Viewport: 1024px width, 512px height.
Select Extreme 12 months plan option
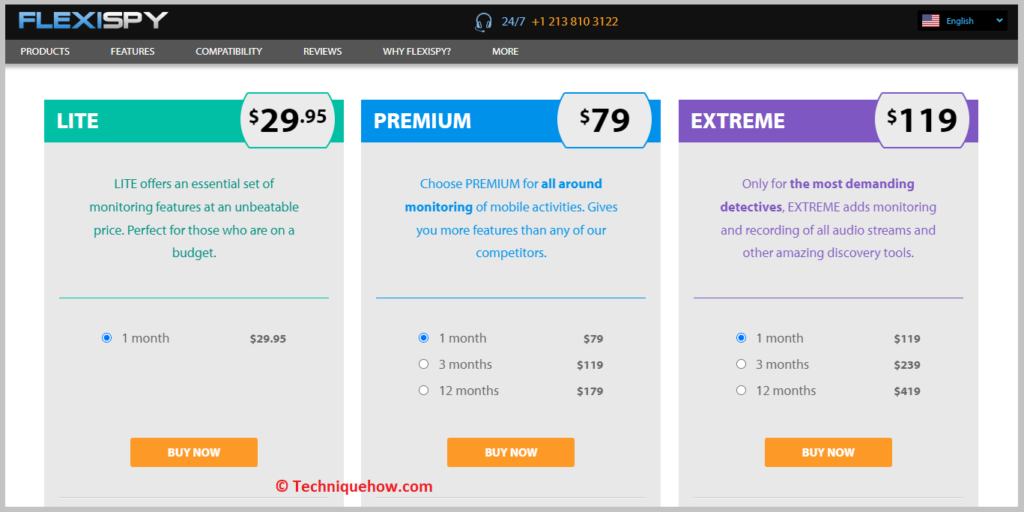[x=741, y=391]
